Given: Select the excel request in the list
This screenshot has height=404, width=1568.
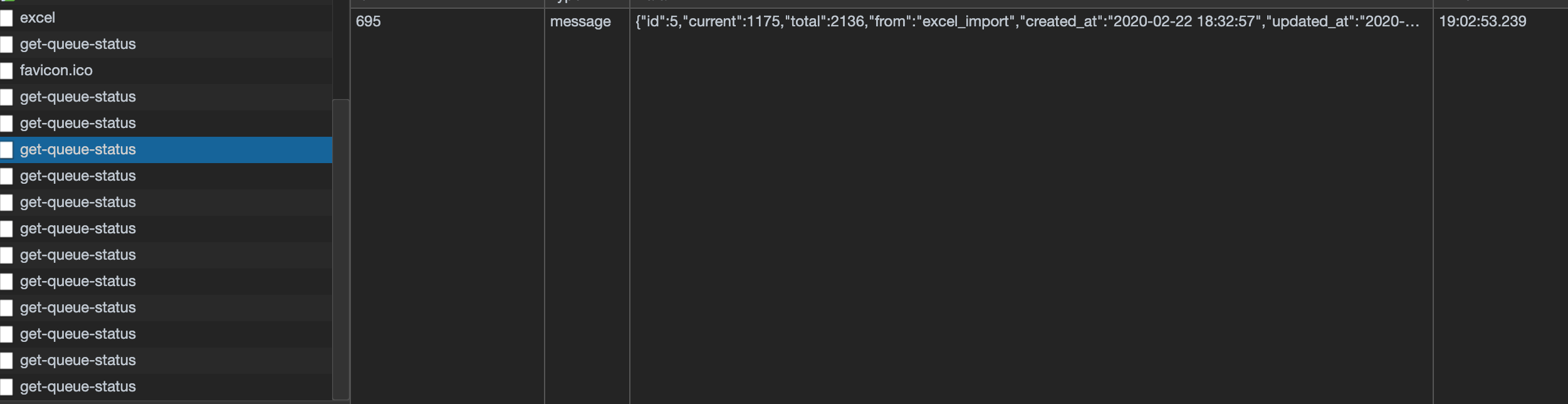Looking at the screenshot, I should 38,18.
